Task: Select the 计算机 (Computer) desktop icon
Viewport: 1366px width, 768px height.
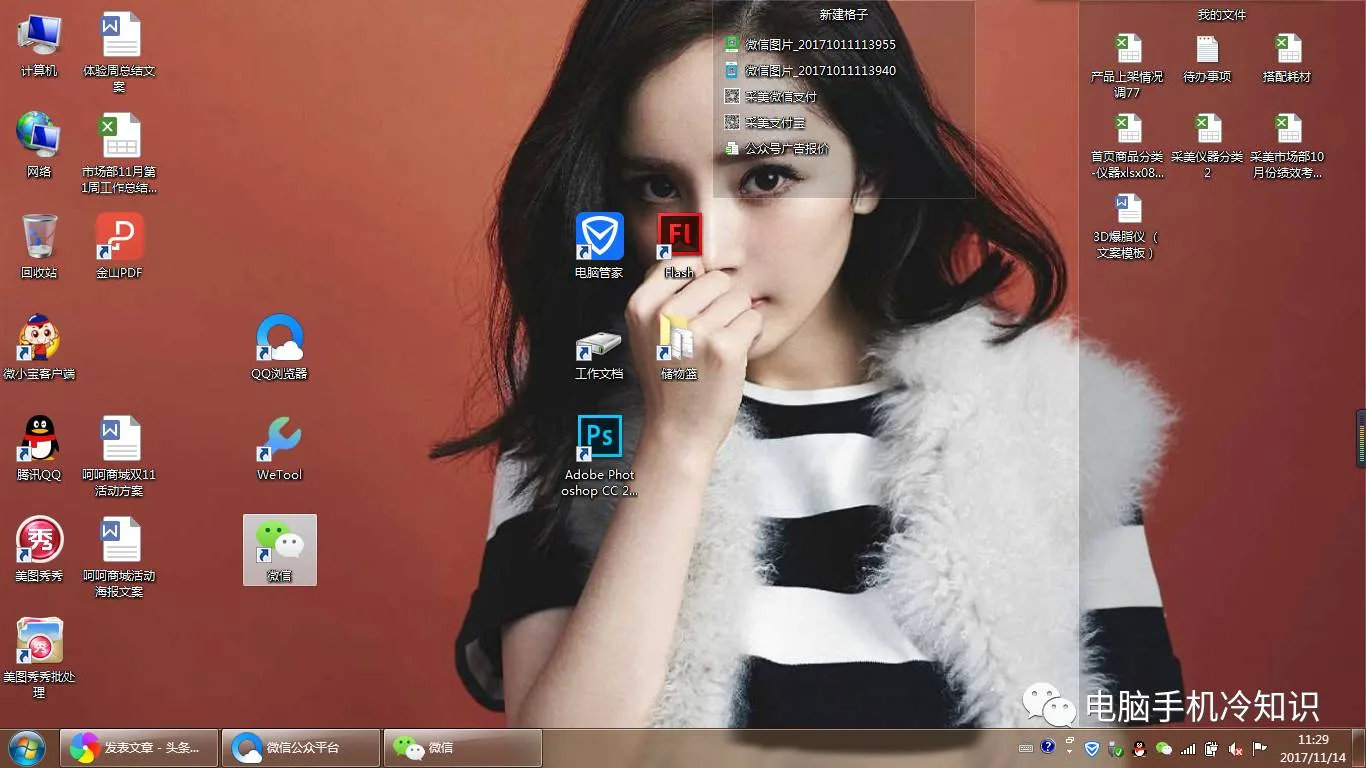Action: [39, 45]
